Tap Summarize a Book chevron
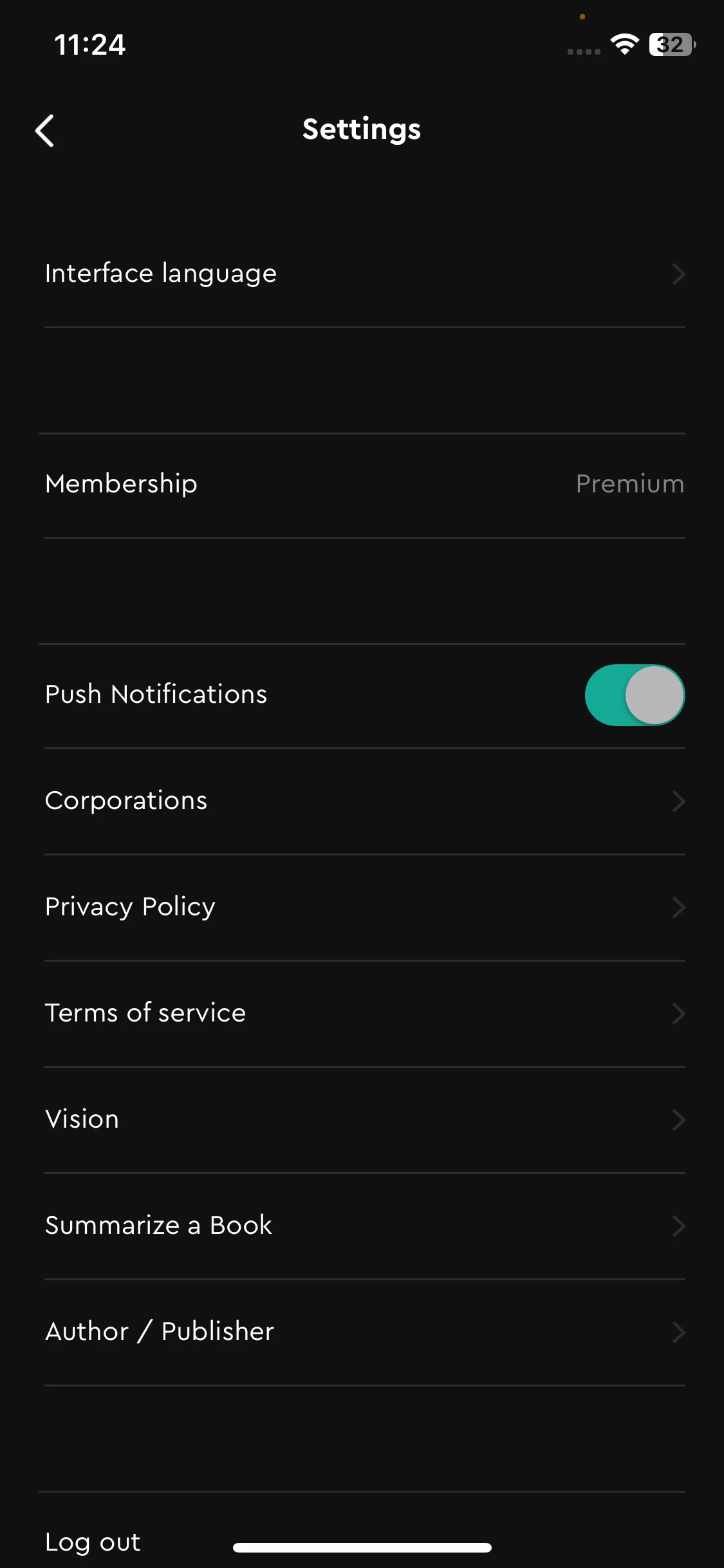Image resolution: width=724 pixels, height=1568 pixels. click(678, 1226)
